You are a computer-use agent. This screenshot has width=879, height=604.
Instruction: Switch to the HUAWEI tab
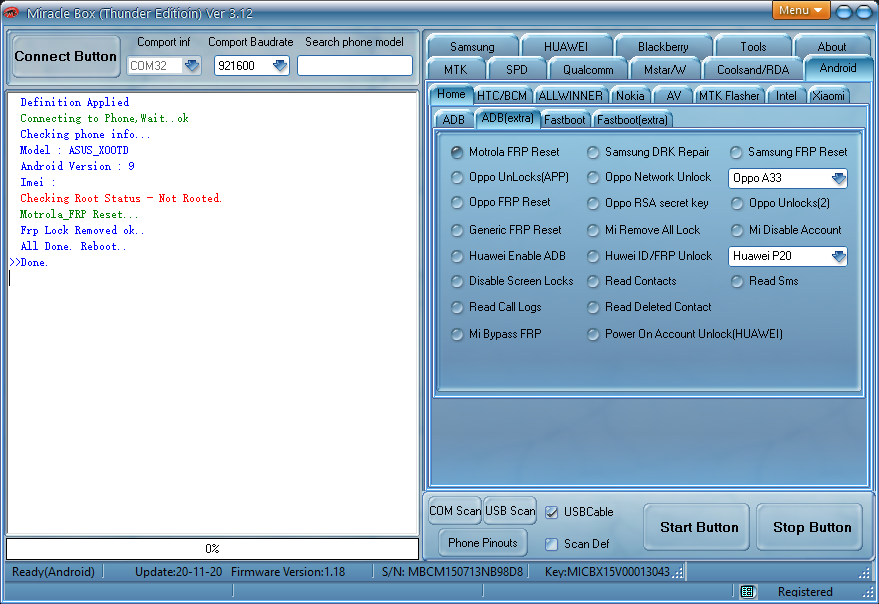point(566,47)
